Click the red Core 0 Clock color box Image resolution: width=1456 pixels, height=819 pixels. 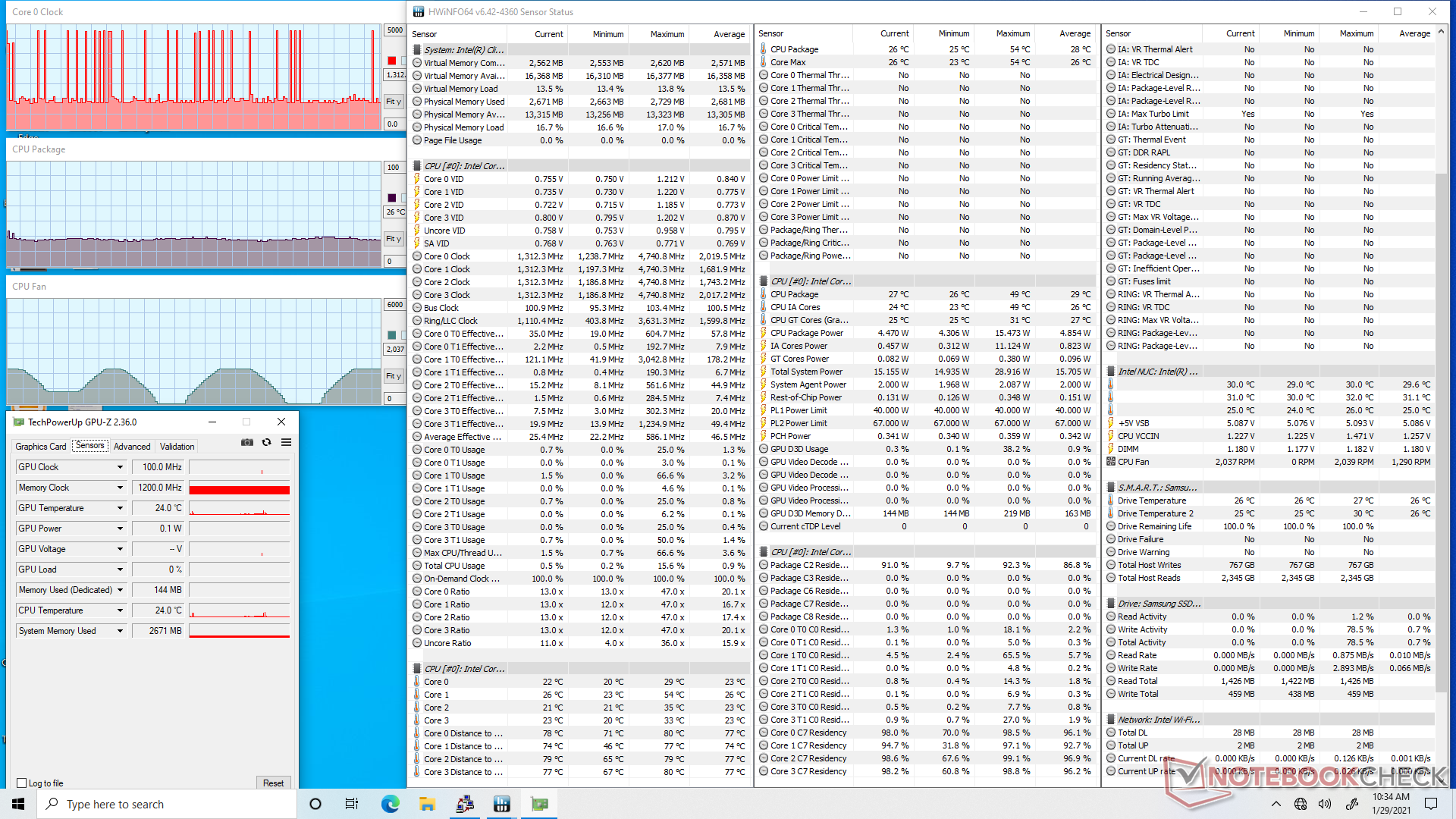[x=392, y=61]
